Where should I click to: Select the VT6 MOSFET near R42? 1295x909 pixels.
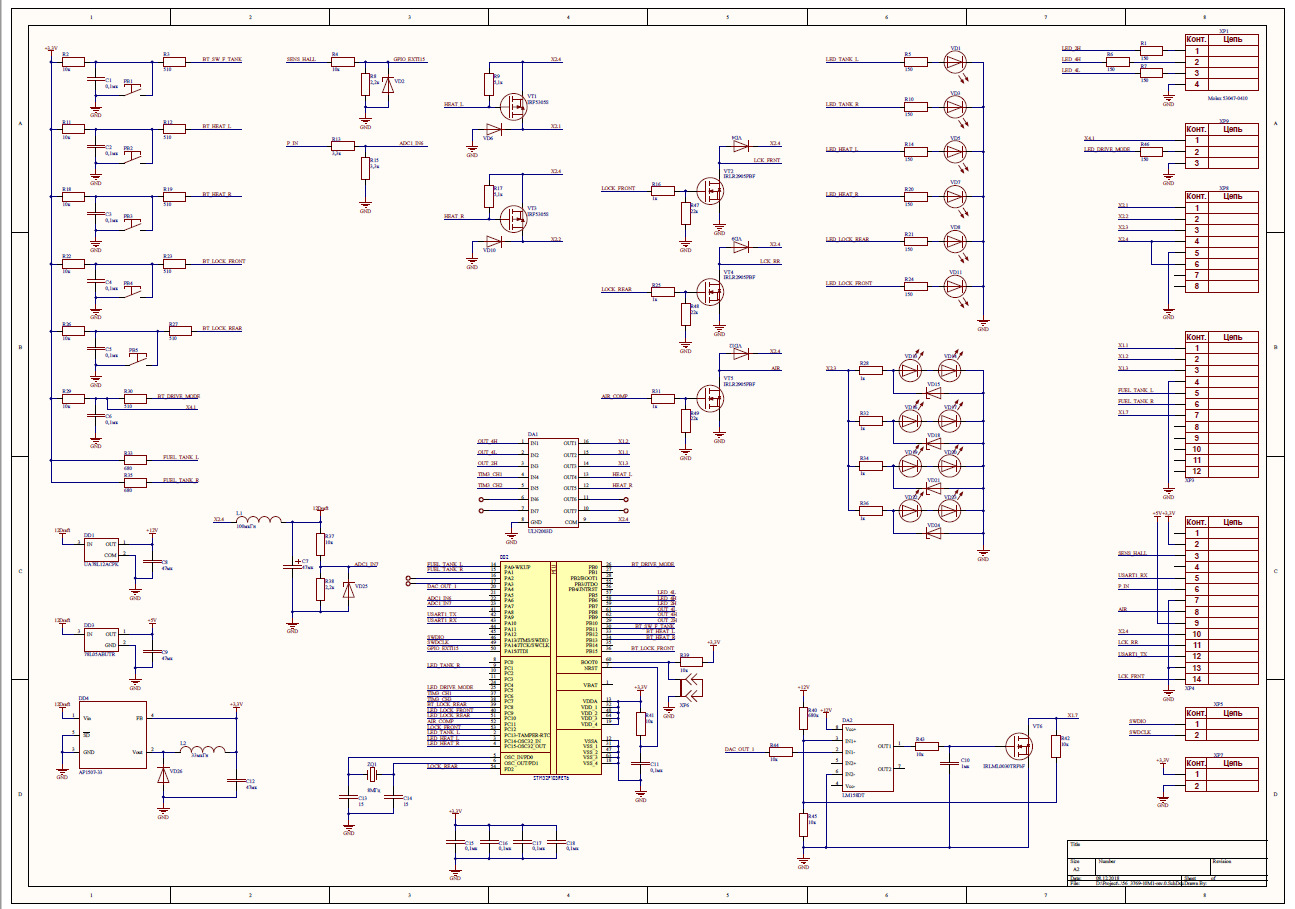1021,746
